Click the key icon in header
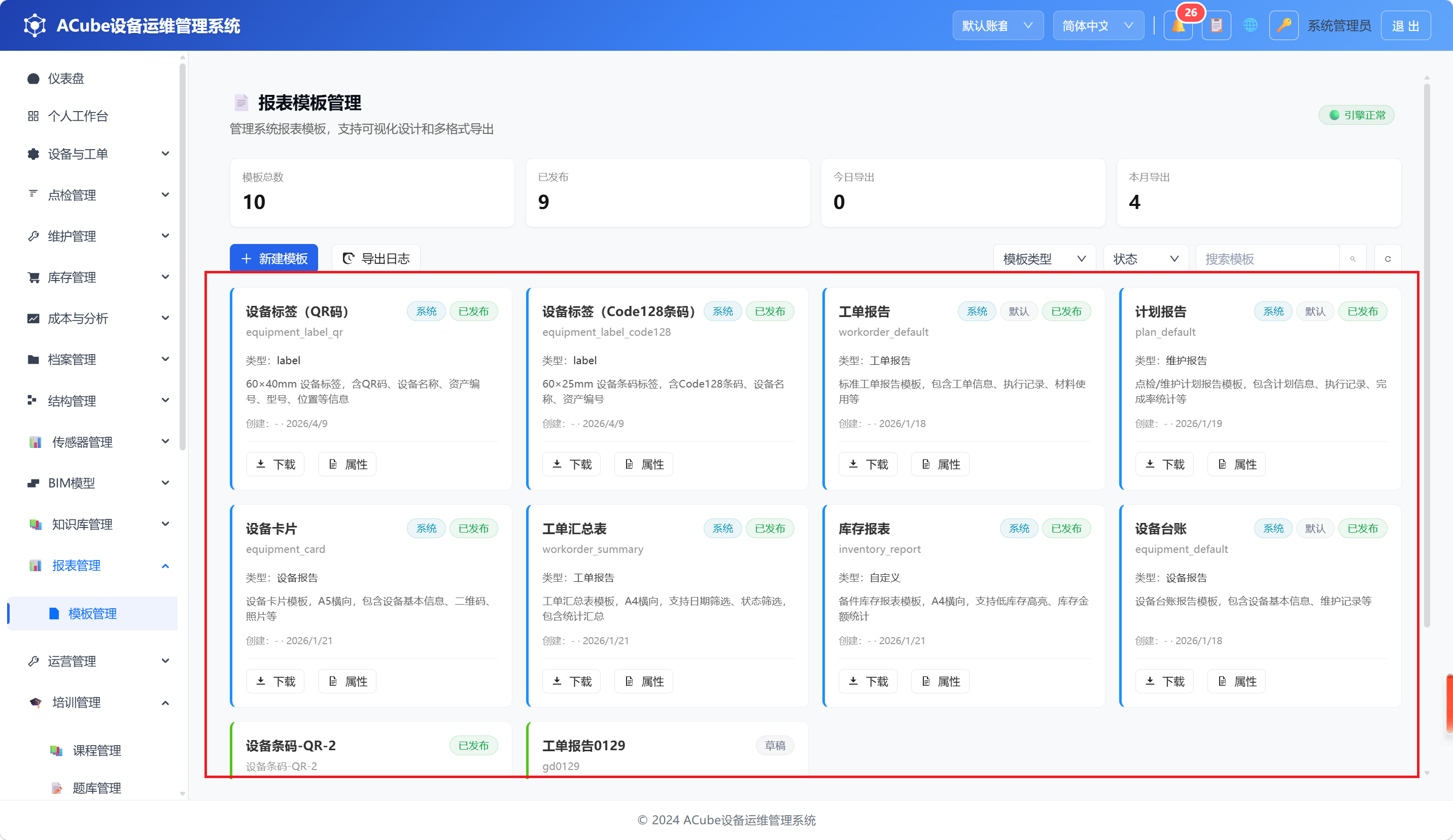Image resolution: width=1453 pixels, height=840 pixels. 1284,26
